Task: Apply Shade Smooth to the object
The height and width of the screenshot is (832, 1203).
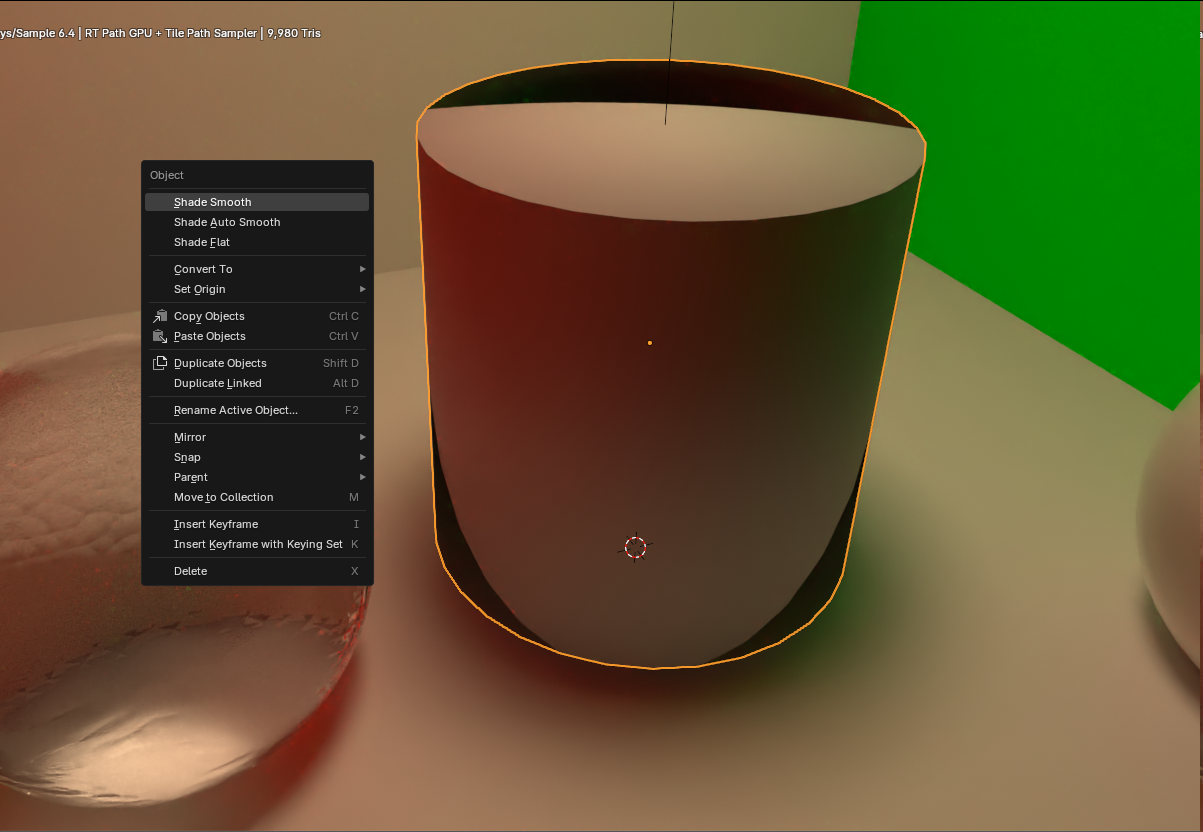Action: coord(212,202)
